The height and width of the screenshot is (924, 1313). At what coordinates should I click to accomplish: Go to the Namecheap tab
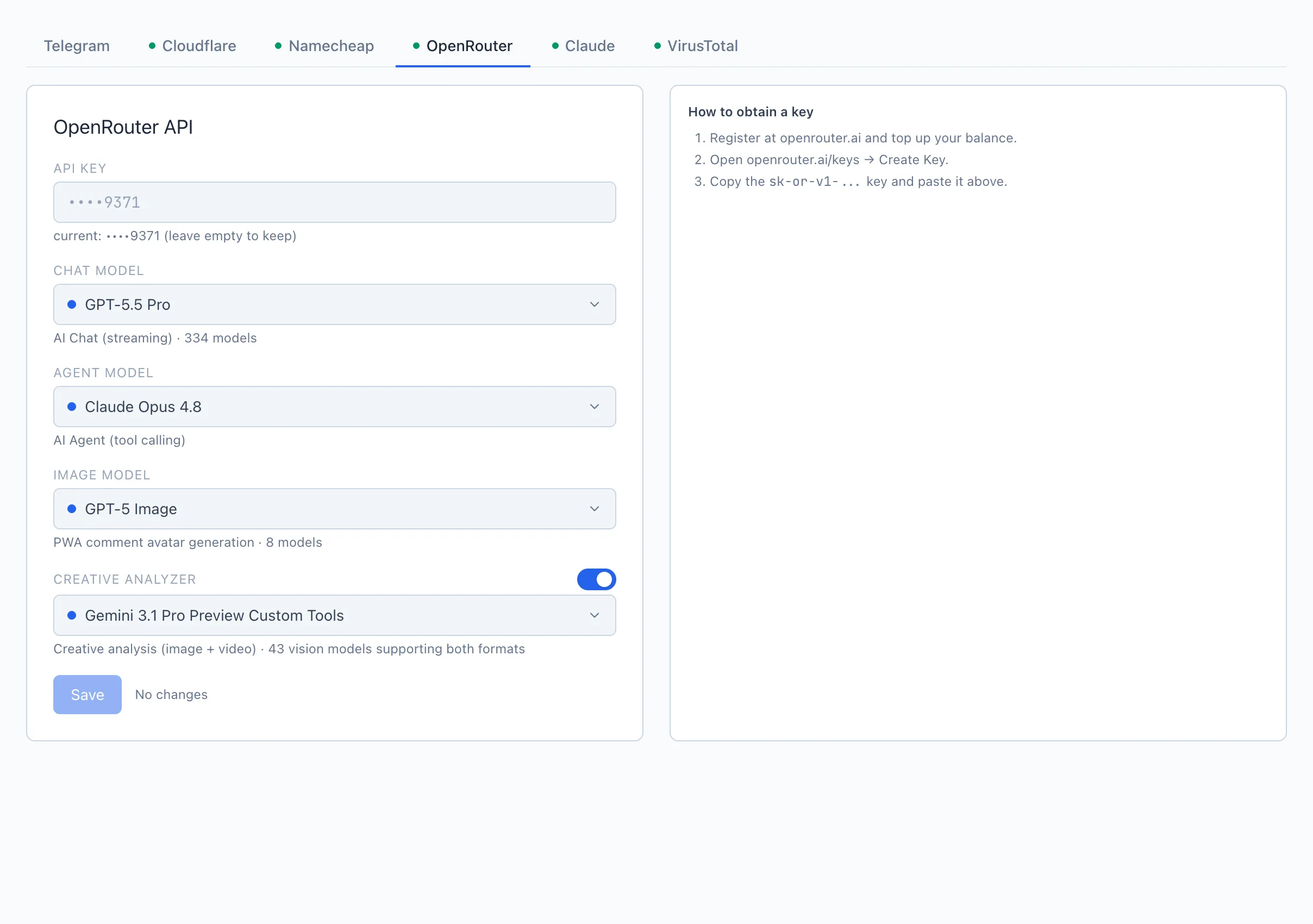(x=324, y=46)
